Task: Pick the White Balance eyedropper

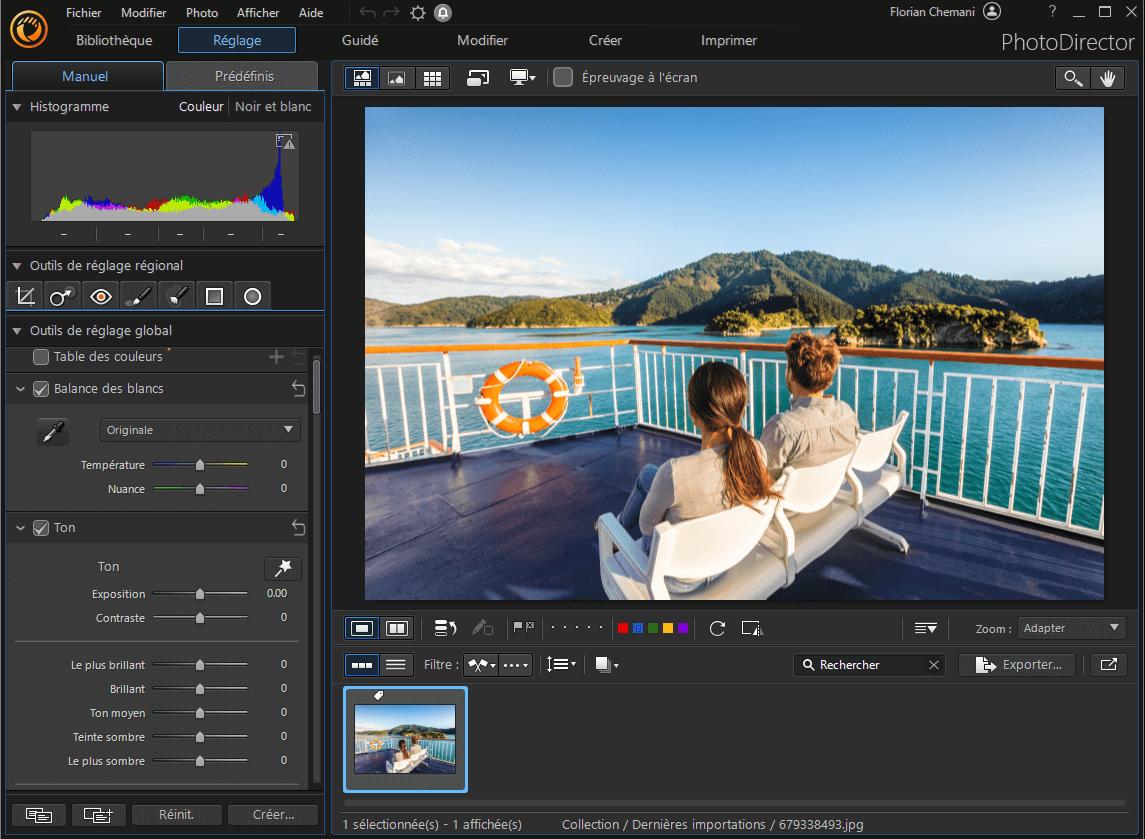Action: tap(52, 431)
